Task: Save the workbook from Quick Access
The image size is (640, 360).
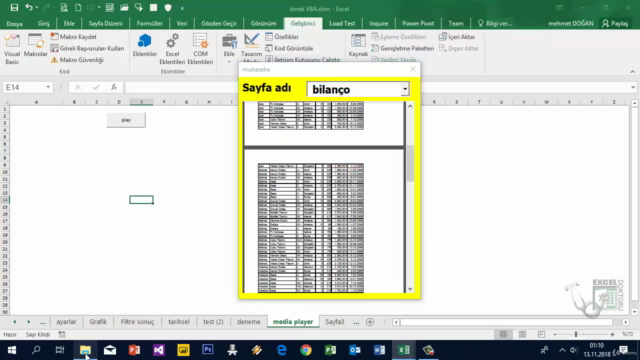Action: click(14, 8)
